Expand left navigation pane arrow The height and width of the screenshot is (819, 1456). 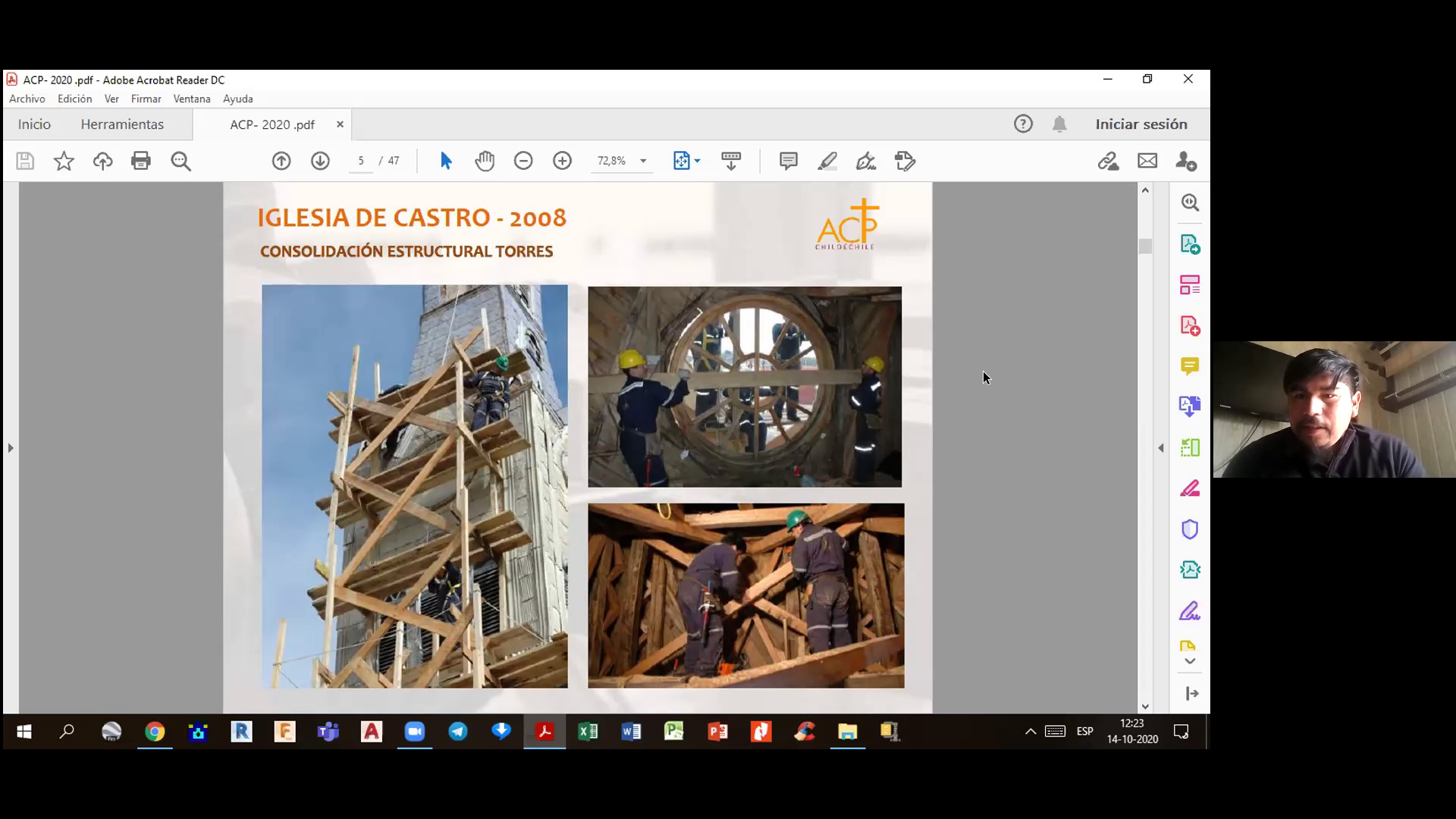point(11,448)
